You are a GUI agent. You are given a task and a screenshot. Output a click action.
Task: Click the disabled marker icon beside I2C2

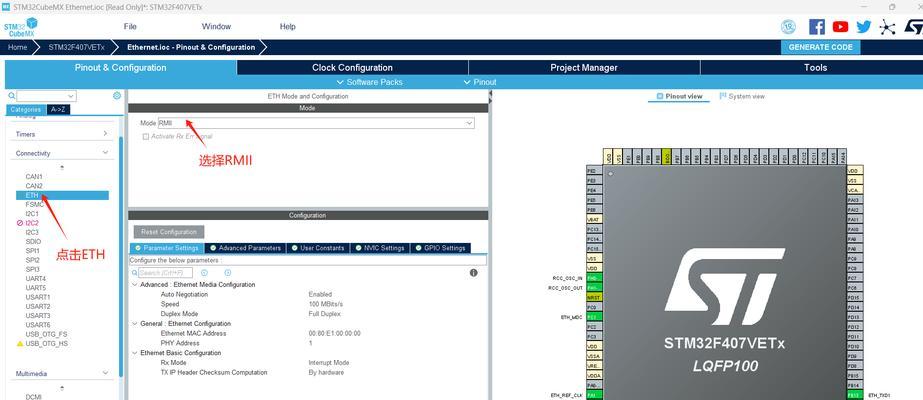coord(20,223)
